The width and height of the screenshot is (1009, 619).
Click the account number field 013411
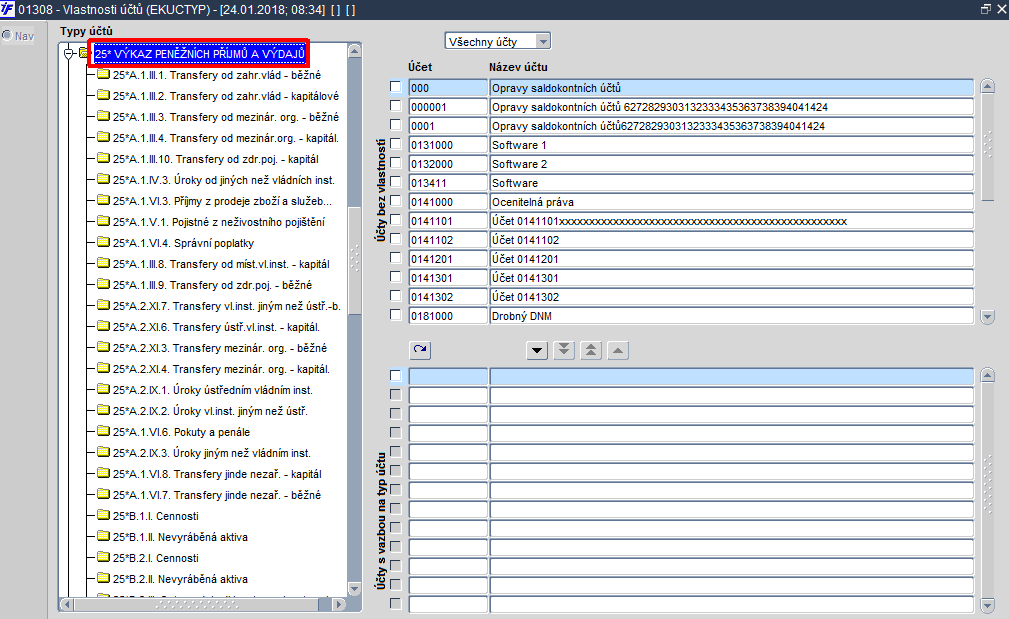[x=447, y=183]
